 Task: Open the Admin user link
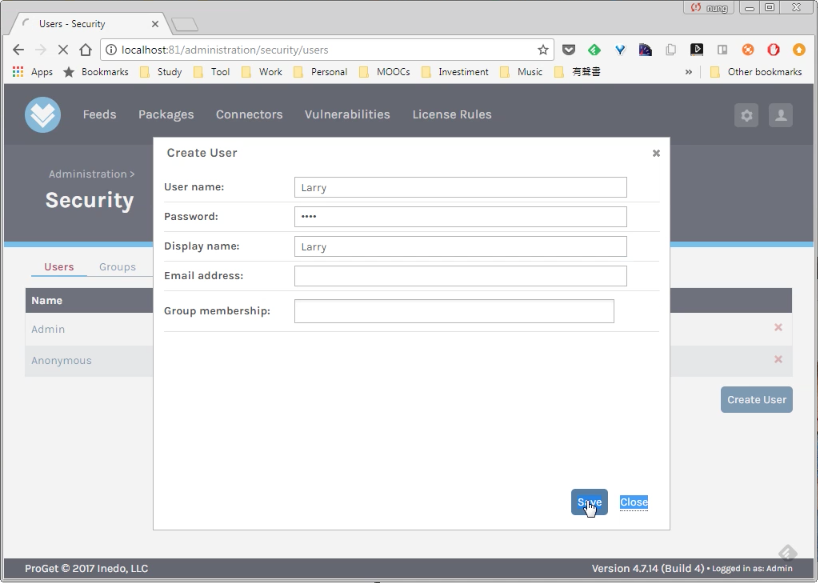(x=48, y=329)
